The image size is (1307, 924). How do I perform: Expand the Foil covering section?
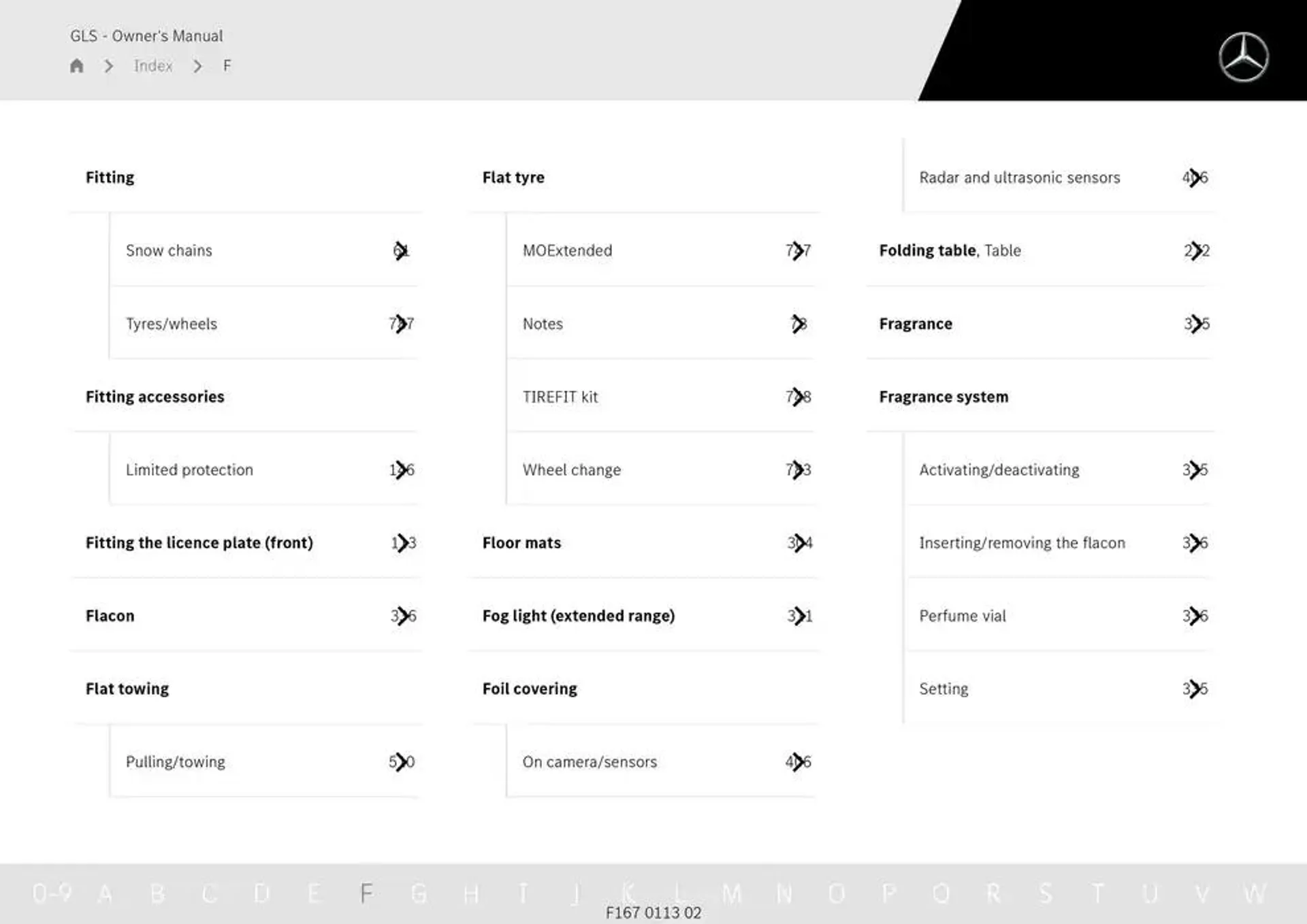pyautogui.click(x=531, y=687)
